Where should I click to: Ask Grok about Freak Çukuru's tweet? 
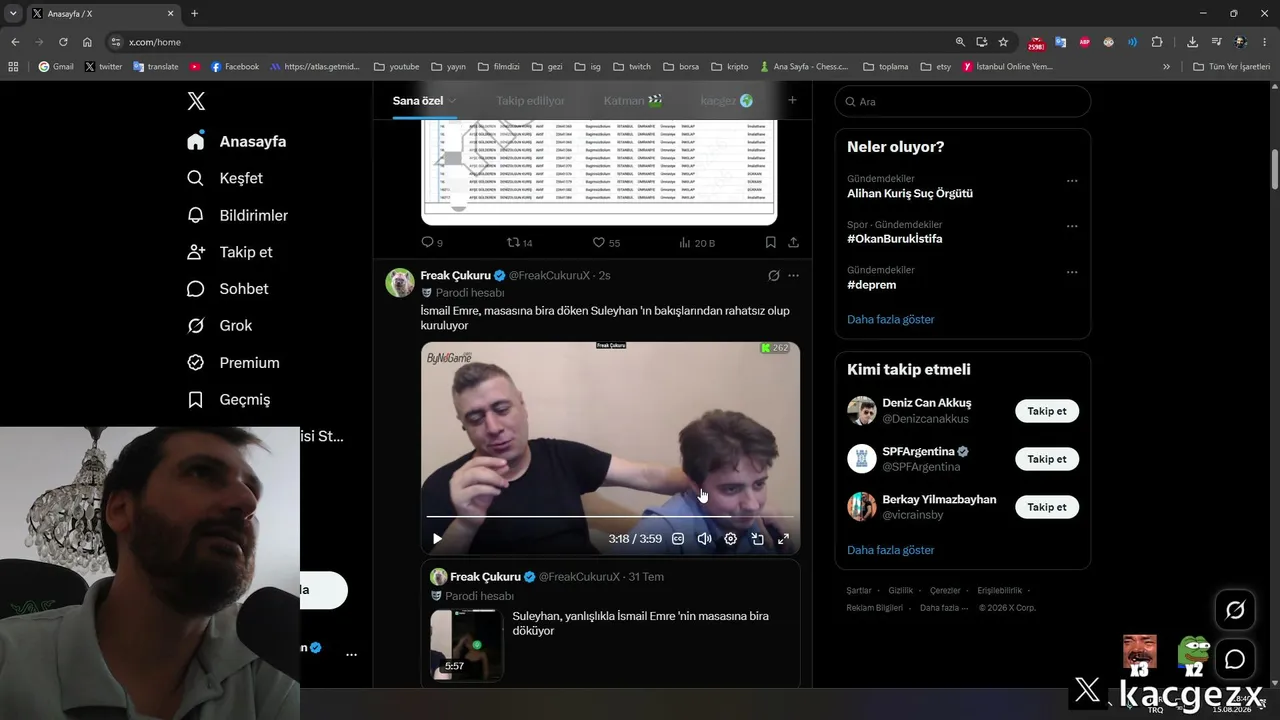click(x=773, y=275)
